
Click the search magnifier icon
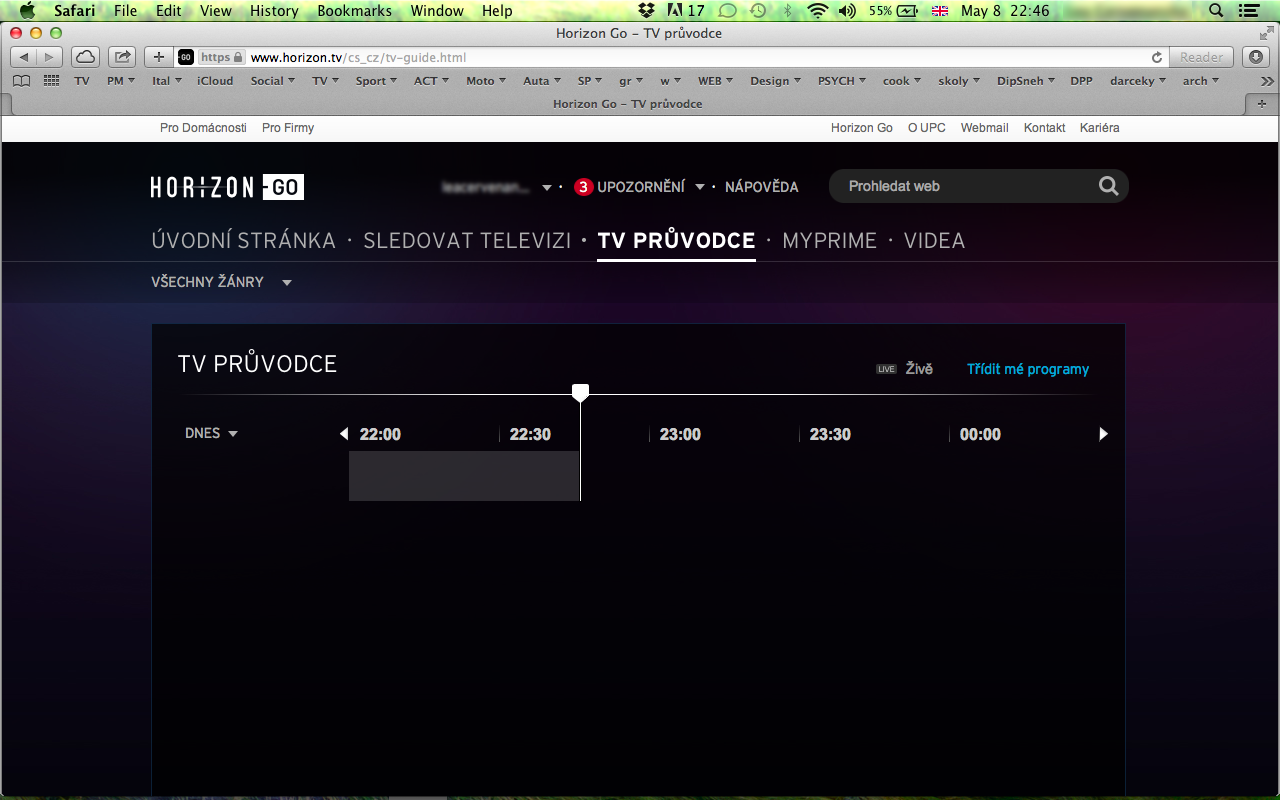pos(1108,186)
